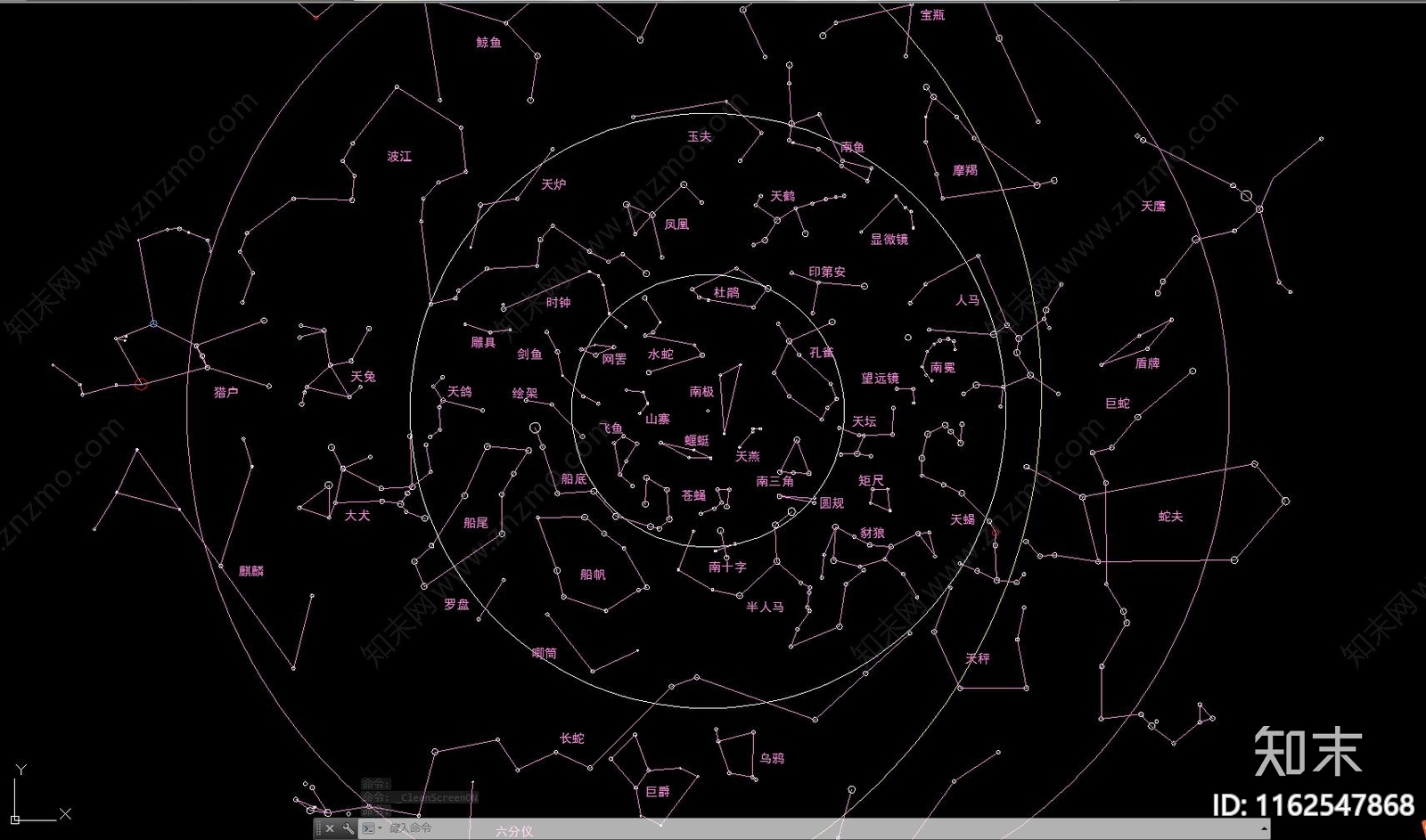Select the 显微镜 label
Image resolution: width=1426 pixels, height=840 pixels.
(889, 239)
